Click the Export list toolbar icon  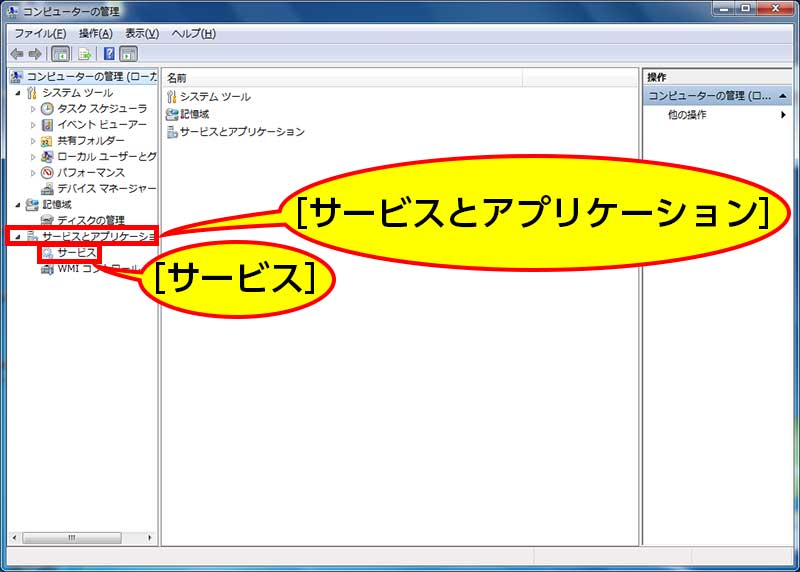click(85, 54)
